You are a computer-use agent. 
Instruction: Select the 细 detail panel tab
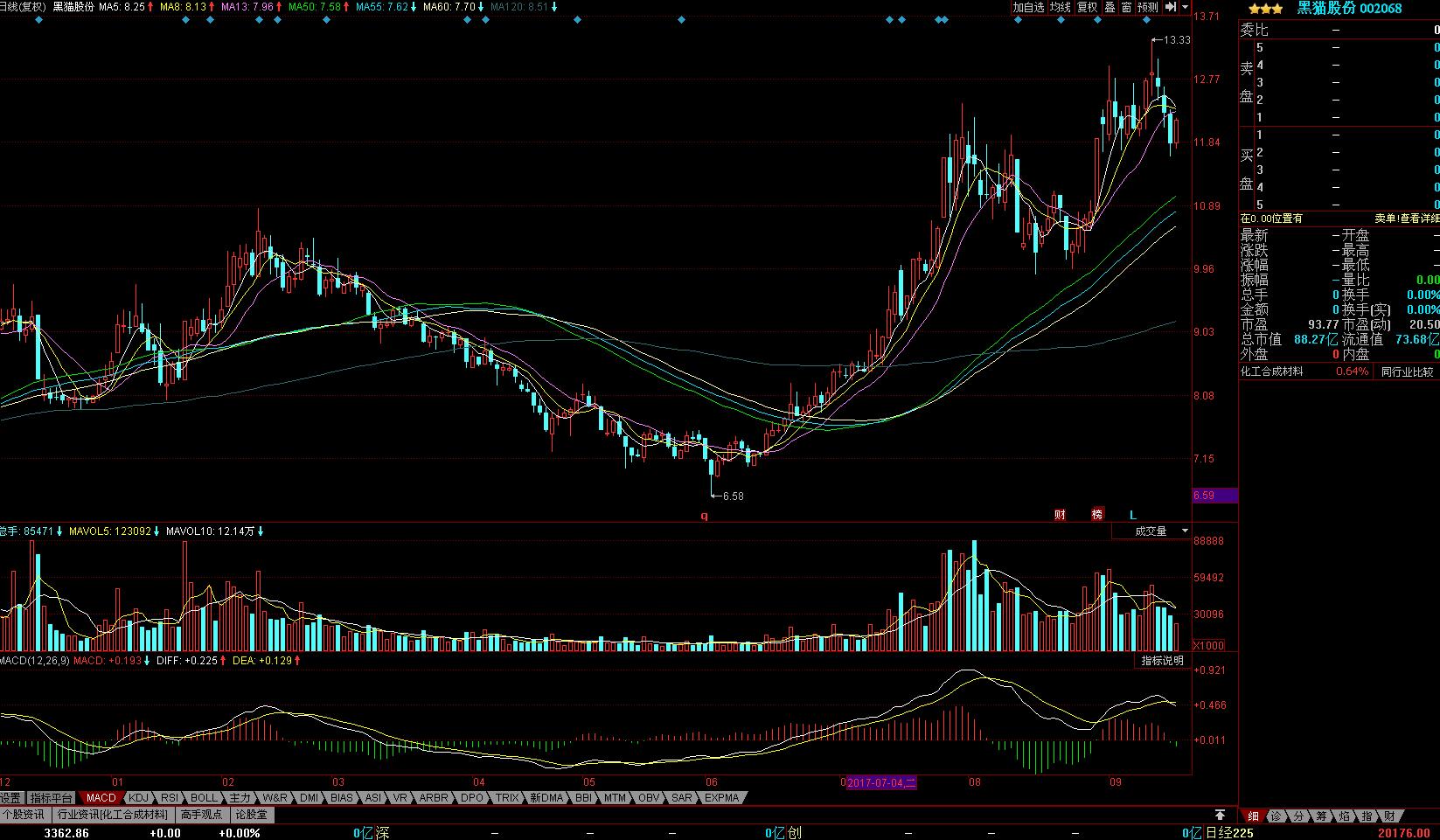pos(1253,816)
